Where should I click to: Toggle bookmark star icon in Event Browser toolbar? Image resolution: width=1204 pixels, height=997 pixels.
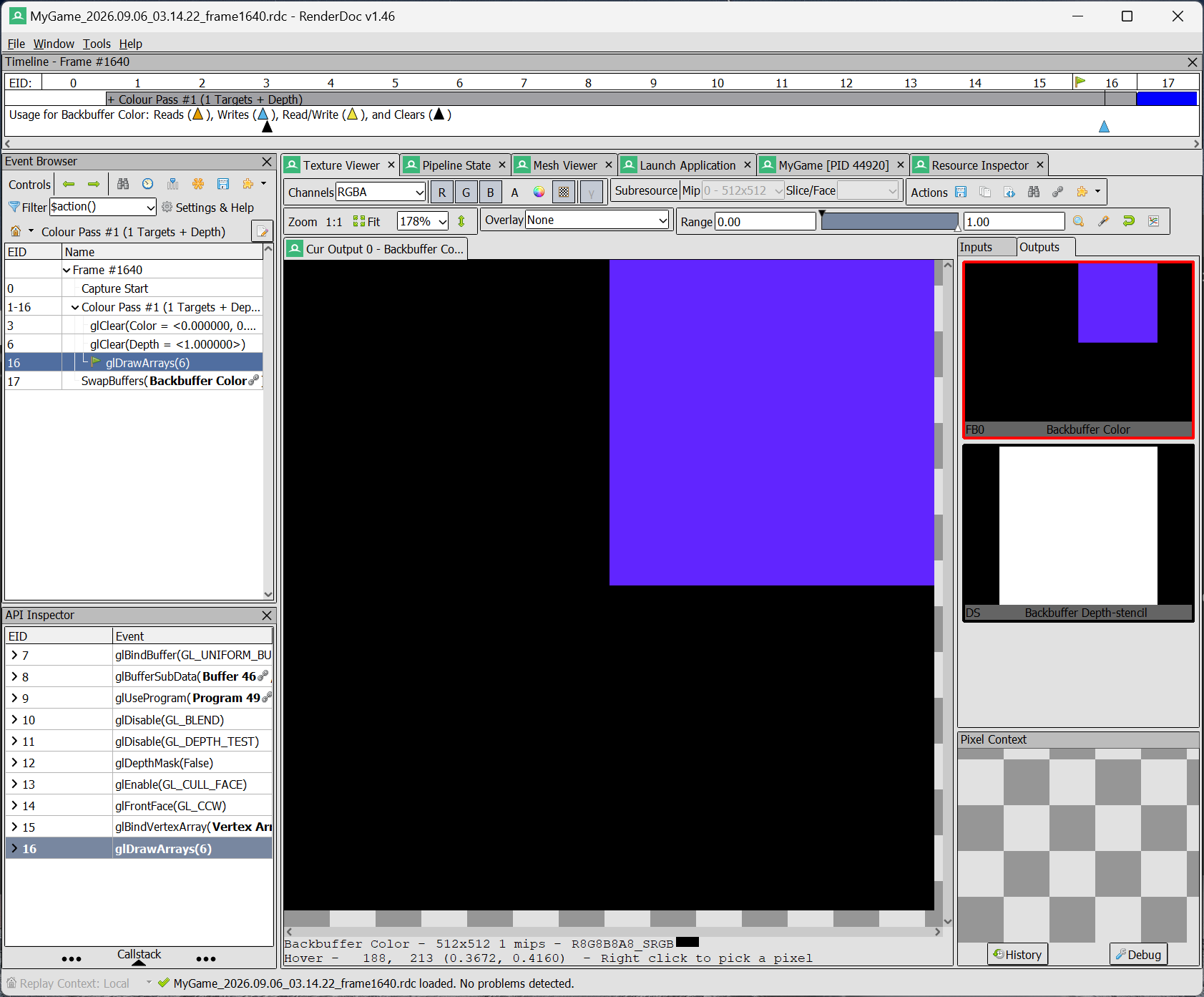pyautogui.click(x=198, y=185)
